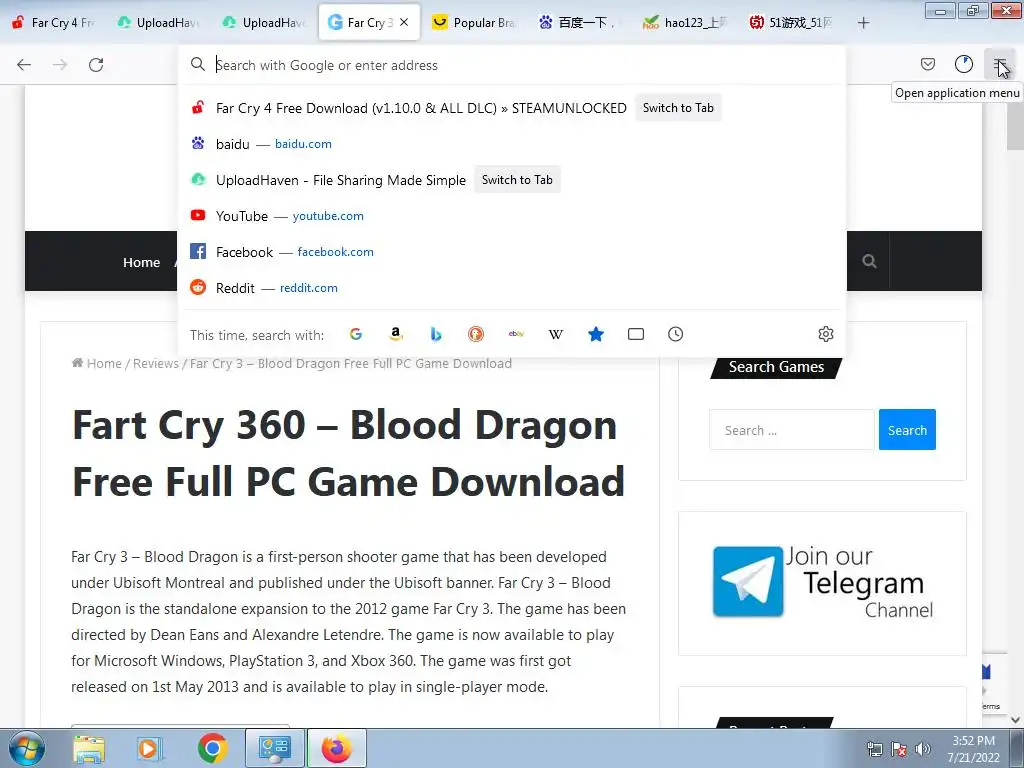1024x768 pixels.
Task: Launch Chrome from the taskbar
Action: coord(212,748)
